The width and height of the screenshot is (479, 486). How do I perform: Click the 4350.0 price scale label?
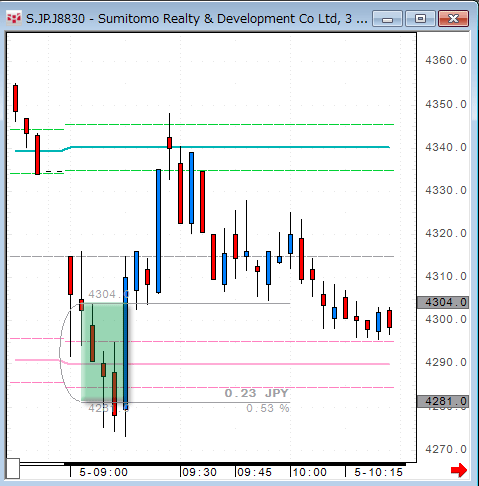point(446,104)
